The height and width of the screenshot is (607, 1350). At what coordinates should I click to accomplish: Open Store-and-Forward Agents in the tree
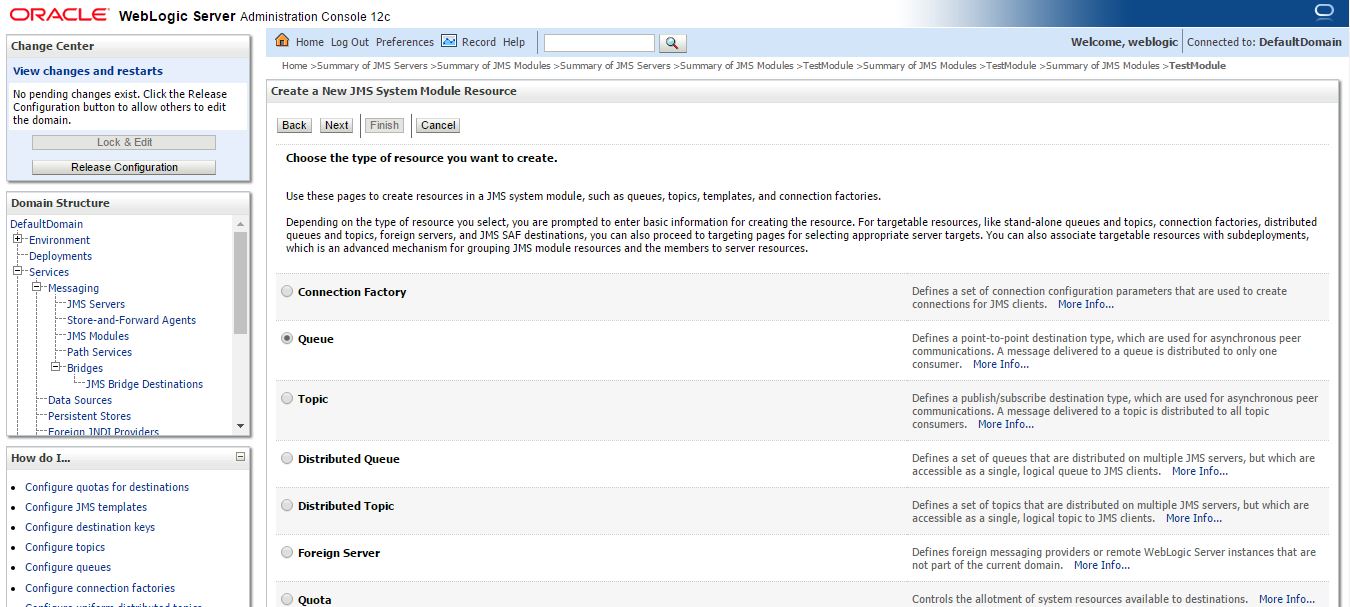pos(131,320)
